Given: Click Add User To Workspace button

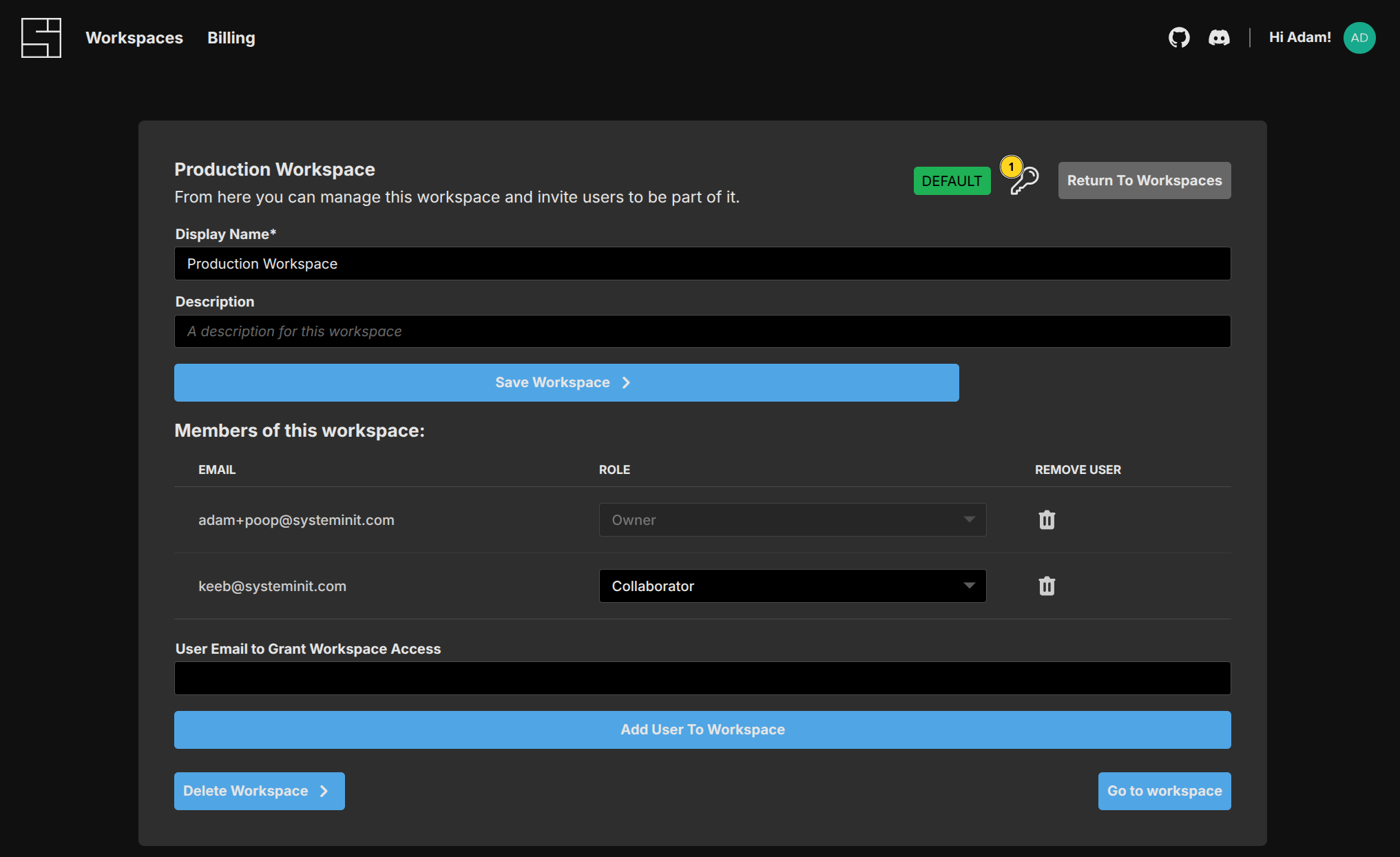Looking at the screenshot, I should (x=702, y=730).
